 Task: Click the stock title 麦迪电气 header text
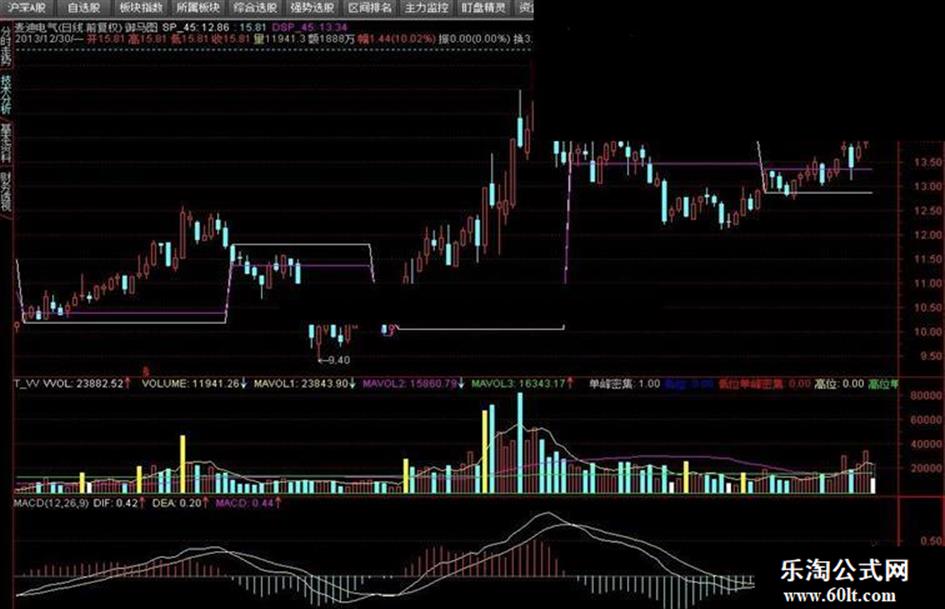pos(37,27)
